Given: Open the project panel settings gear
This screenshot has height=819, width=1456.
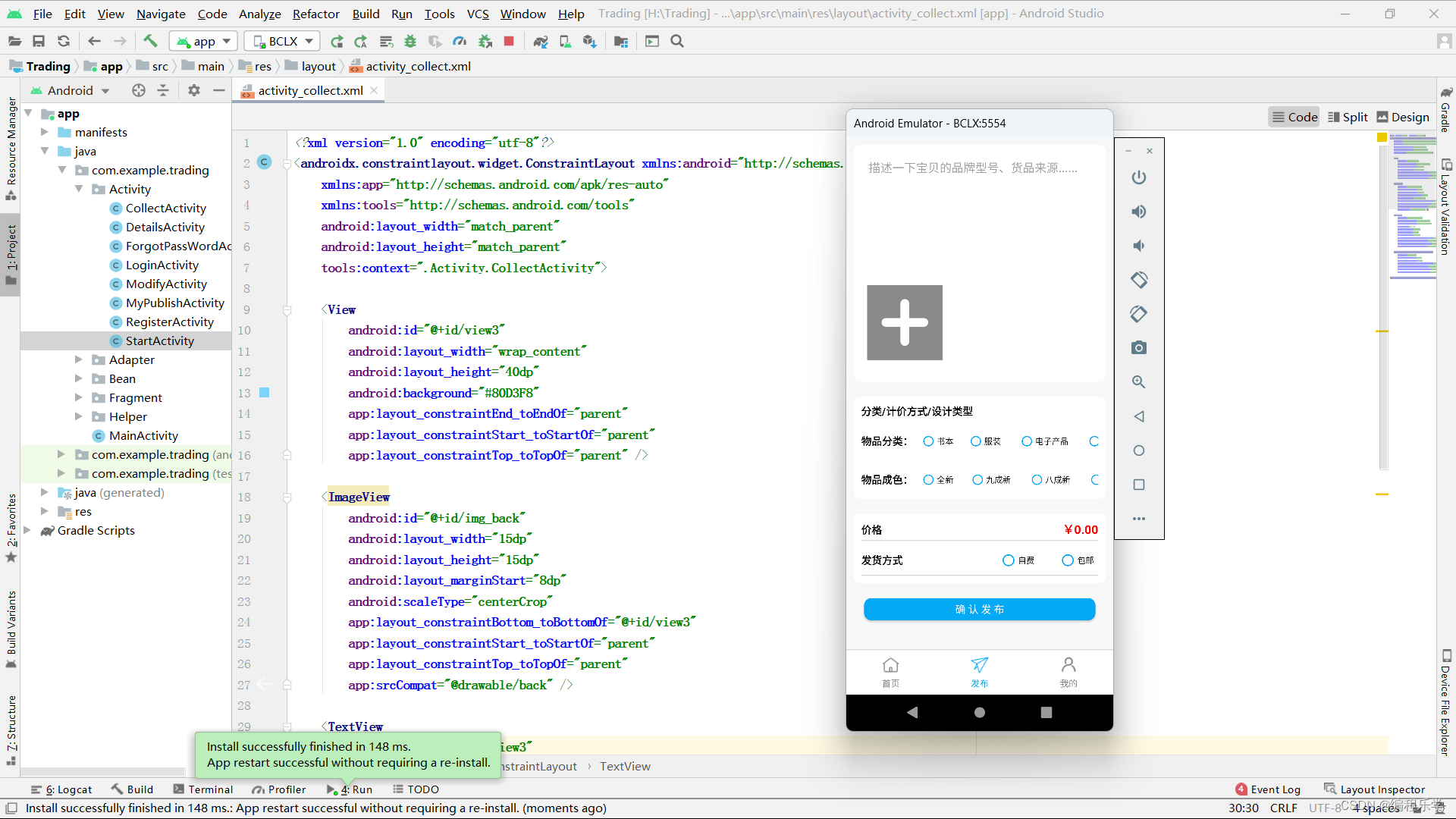Looking at the screenshot, I should pyautogui.click(x=194, y=90).
